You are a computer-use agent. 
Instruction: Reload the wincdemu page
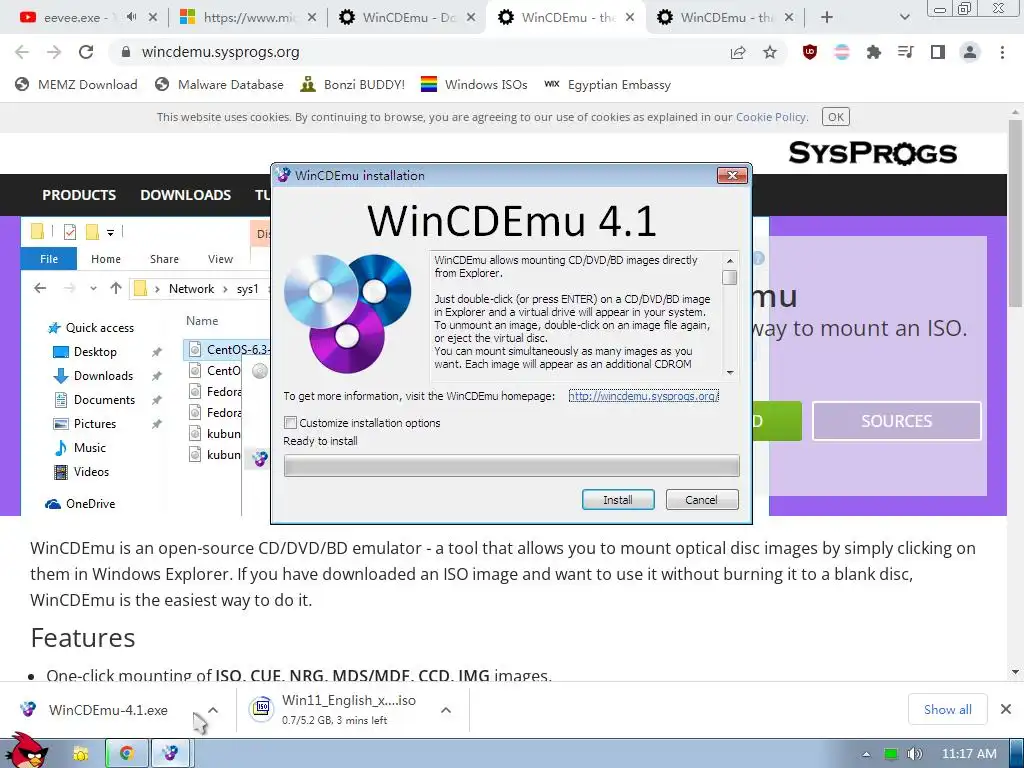pyautogui.click(x=86, y=52)
